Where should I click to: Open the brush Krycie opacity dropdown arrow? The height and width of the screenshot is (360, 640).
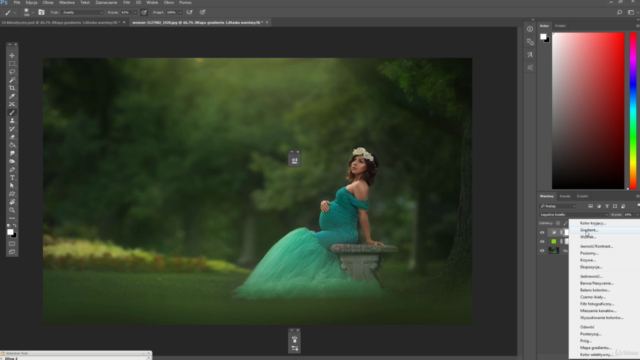click(x=135, y=12)
